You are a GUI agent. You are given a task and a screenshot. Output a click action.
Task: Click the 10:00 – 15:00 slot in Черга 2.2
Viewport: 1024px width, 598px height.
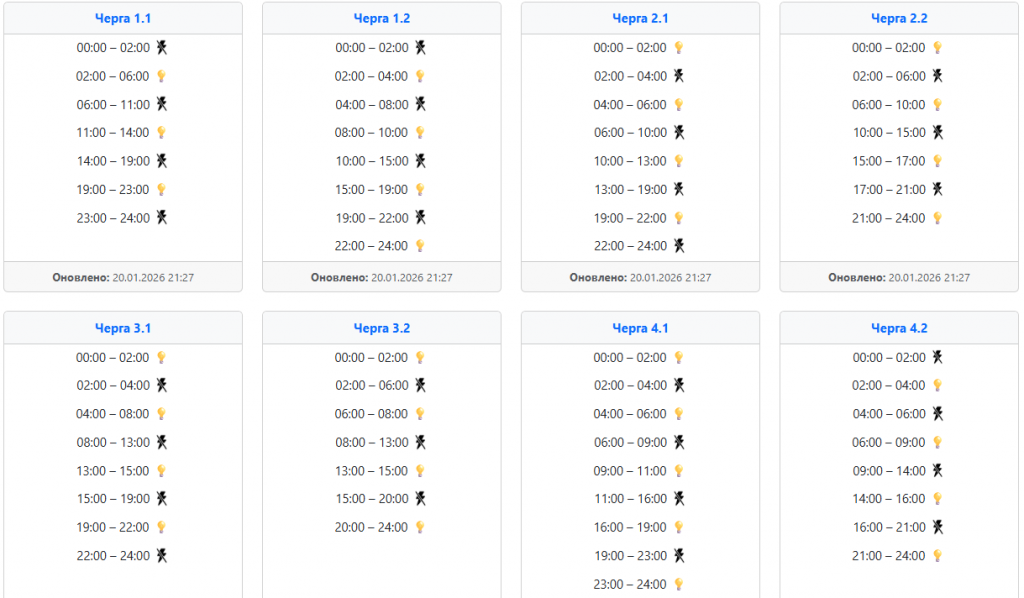pyautogui.click(x=889, y=132)
